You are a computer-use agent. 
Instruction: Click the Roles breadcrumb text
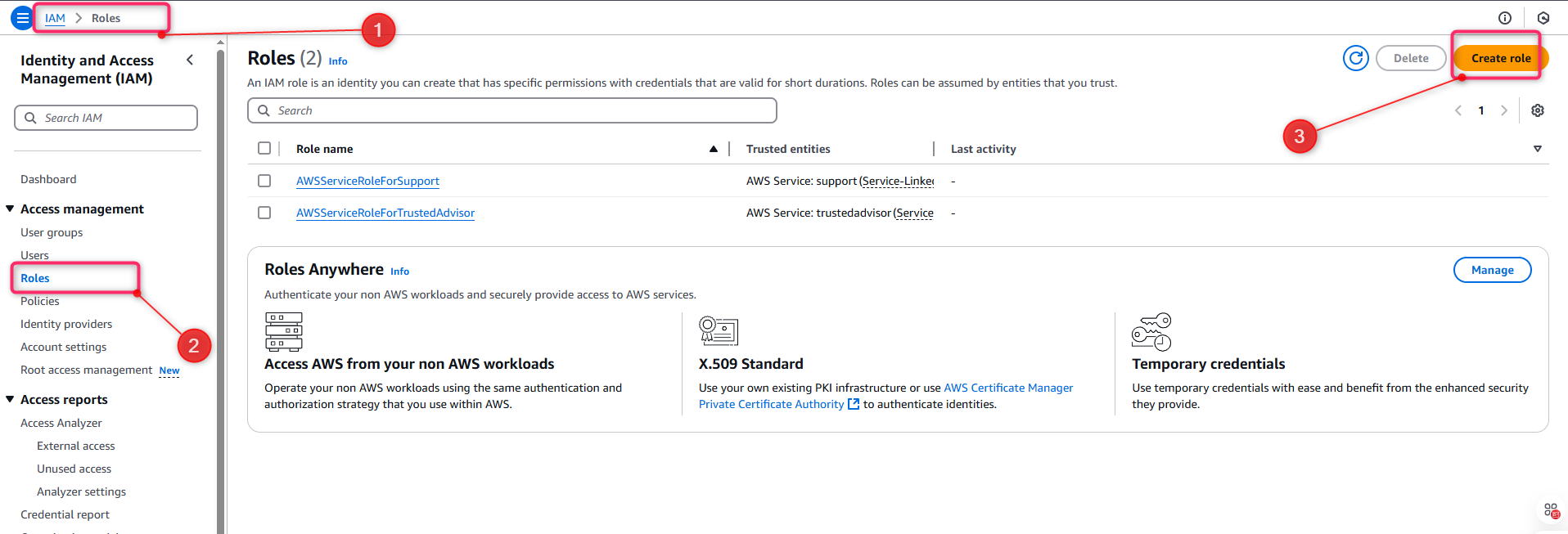tap(106, 18)
